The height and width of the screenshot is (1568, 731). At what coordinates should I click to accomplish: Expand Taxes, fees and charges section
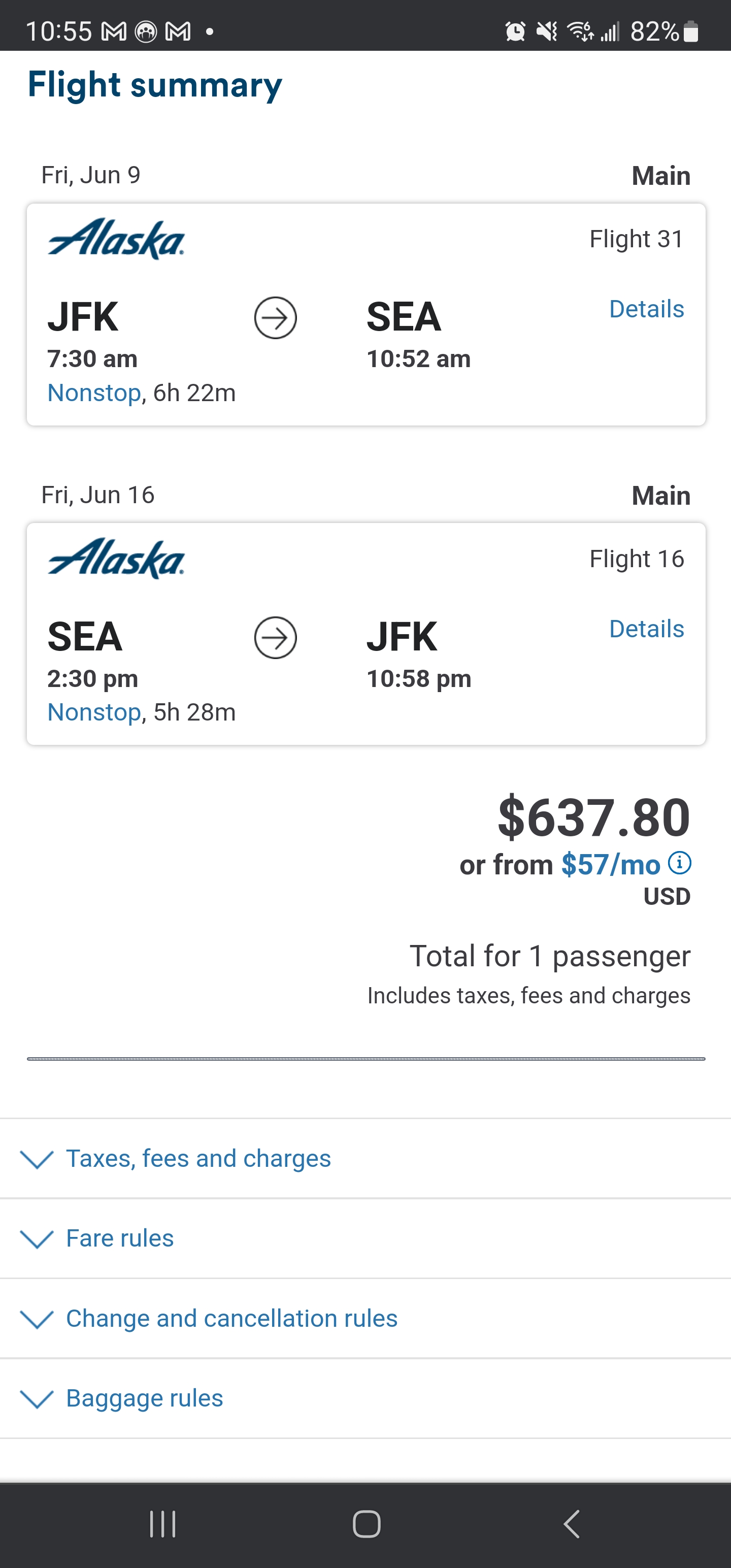click(x=365, y=1158)
